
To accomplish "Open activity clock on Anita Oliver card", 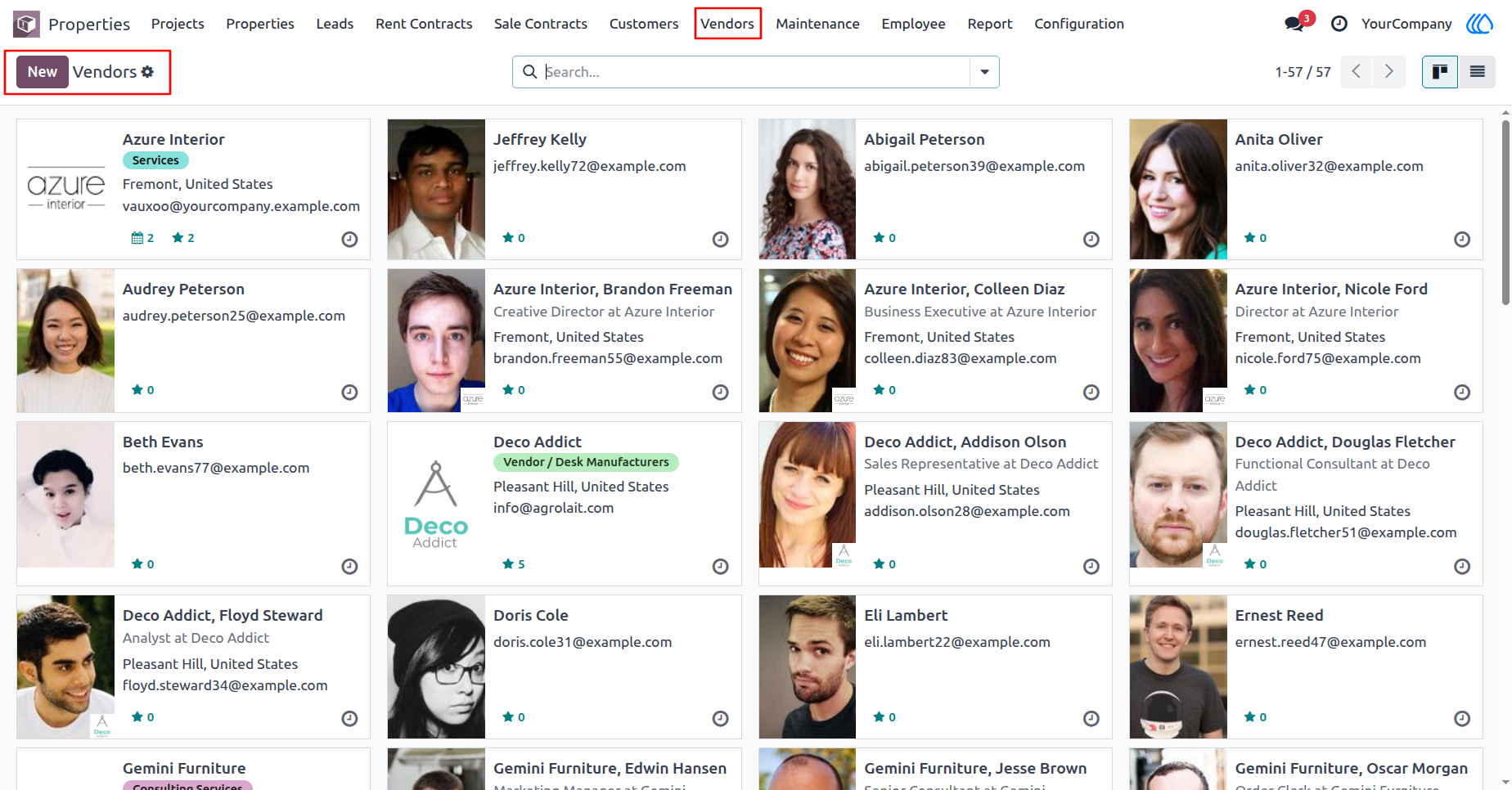I will (1462, 240).
